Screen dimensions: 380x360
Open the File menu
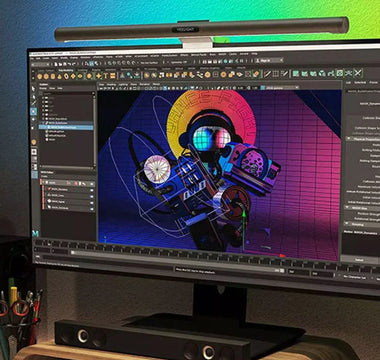(x=33, y=58)
